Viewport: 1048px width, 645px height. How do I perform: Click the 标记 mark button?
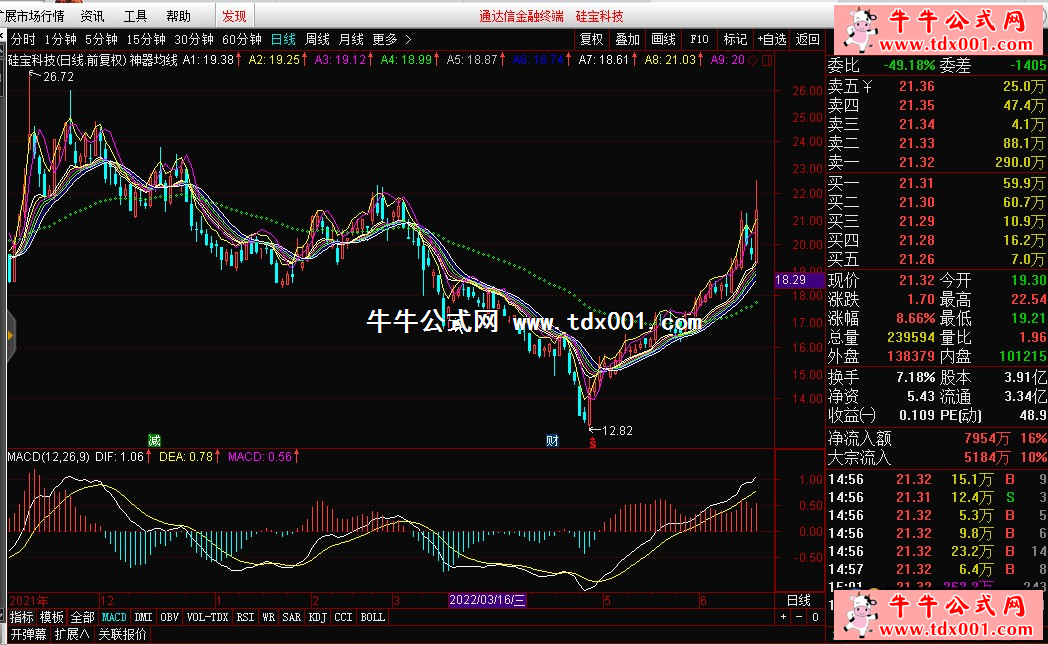click(735, 39)
